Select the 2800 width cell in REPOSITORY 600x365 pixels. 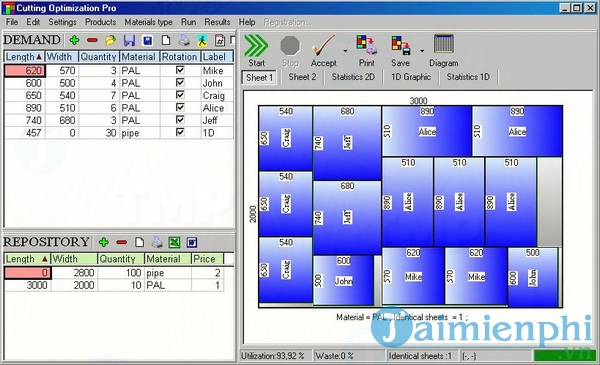tap(74, 272)
